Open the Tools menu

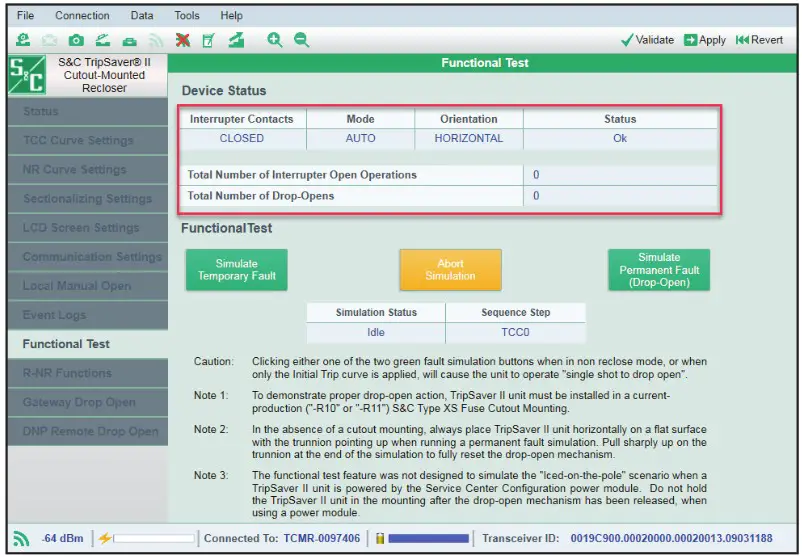[187, 16]
